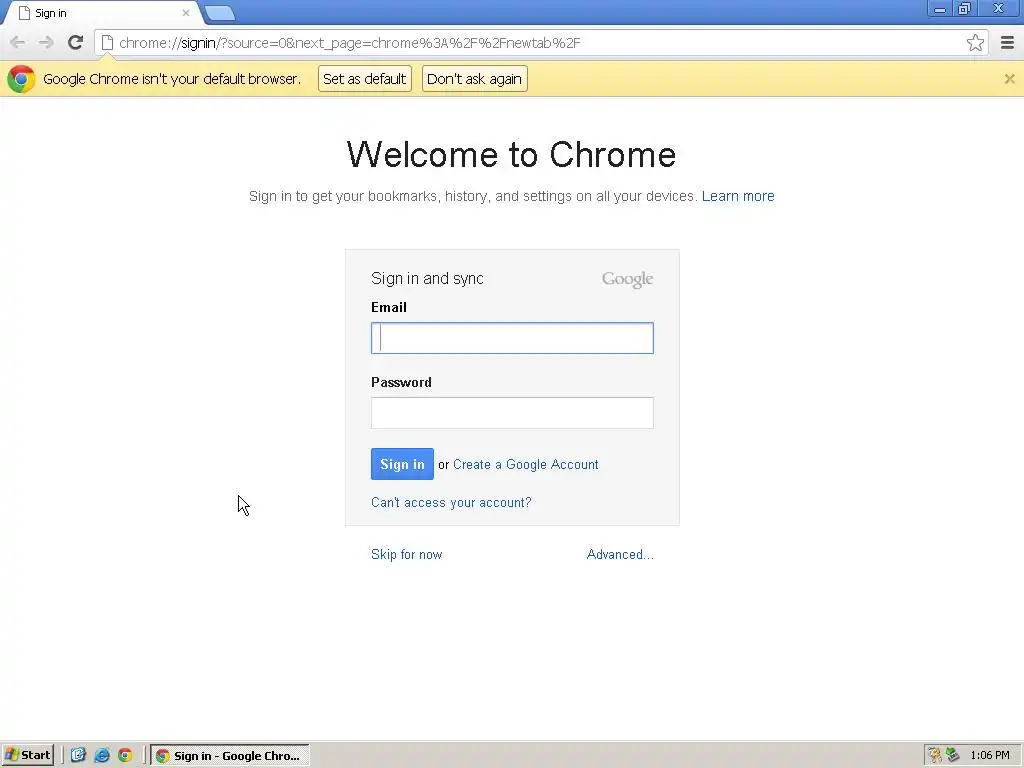This screenshot has height=768, width=1024.
Task: Focus the Email input field
Action: click(x=512, y=338)
